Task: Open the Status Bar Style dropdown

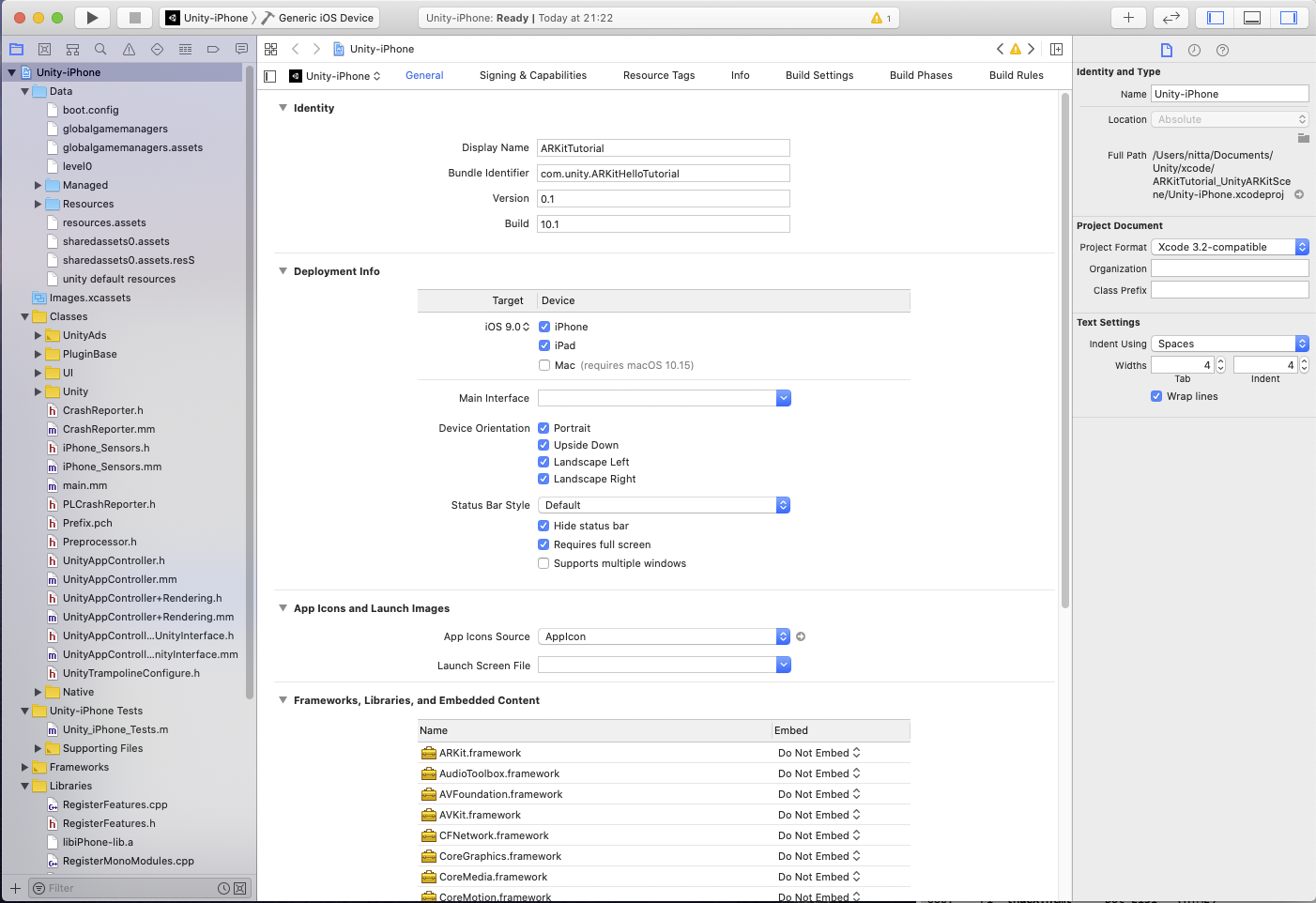Action: click(664, 505)
